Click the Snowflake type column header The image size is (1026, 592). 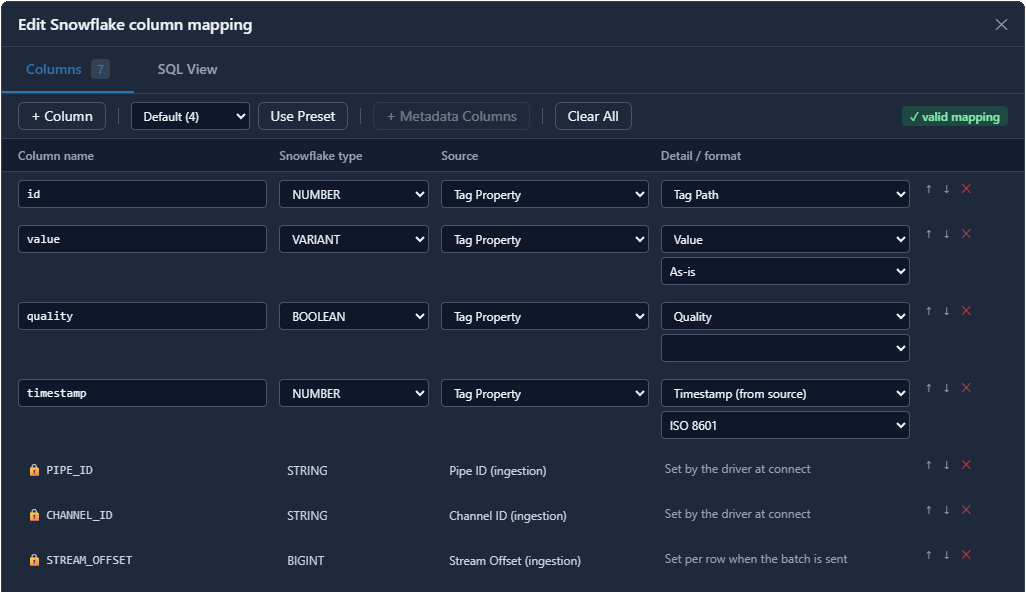pyautogui.click(x=321, y=156)
